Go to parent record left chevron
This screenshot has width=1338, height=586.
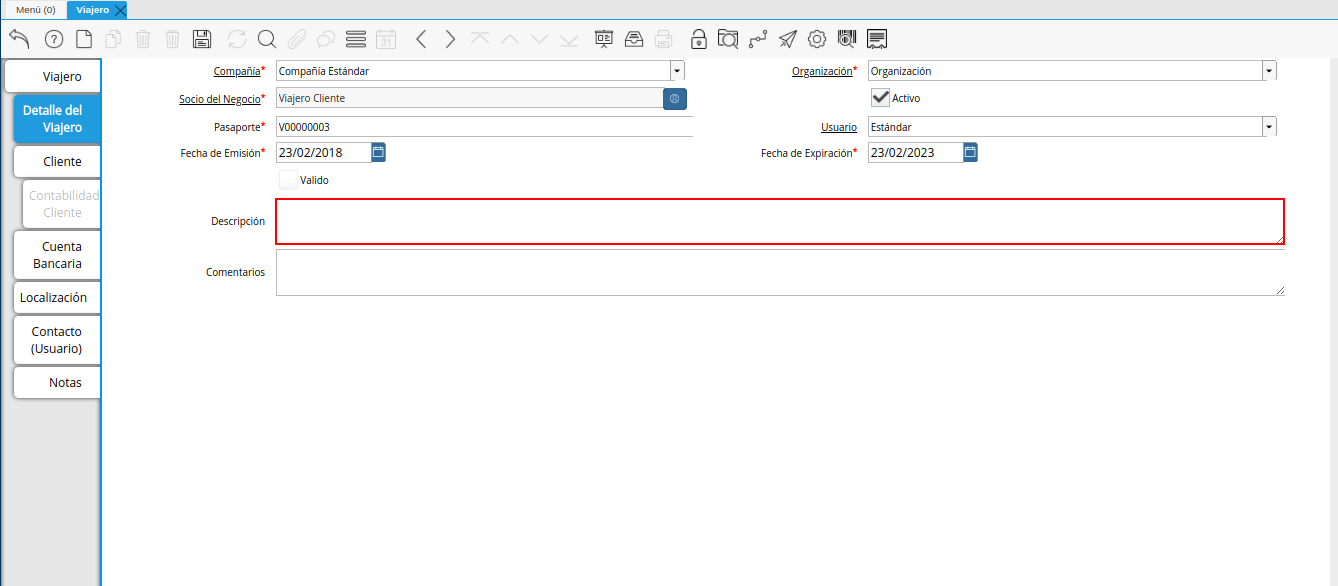[x=421, y=39]
